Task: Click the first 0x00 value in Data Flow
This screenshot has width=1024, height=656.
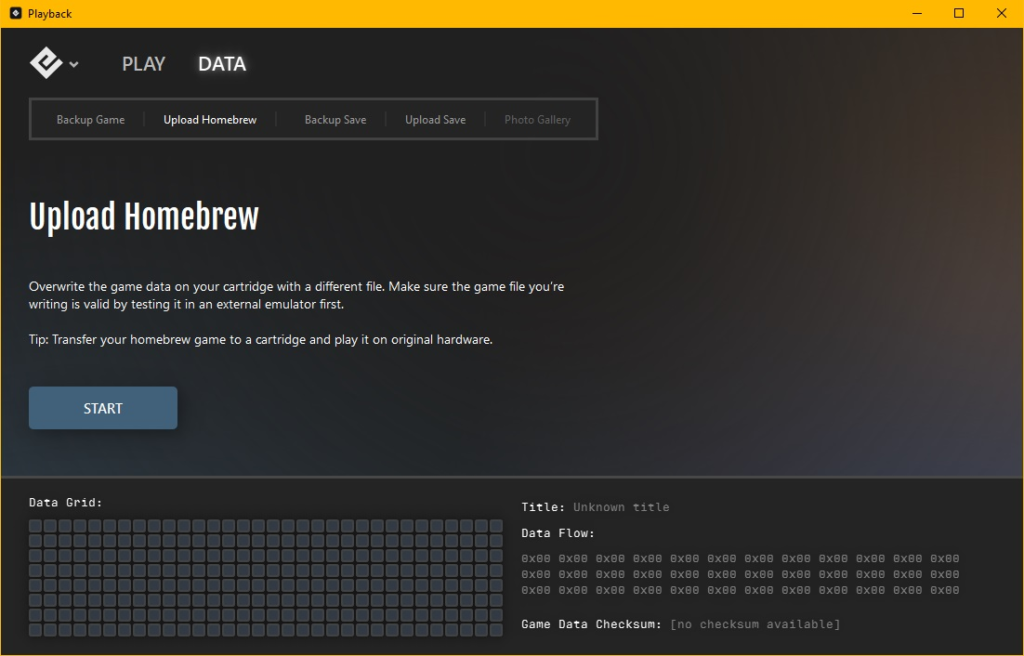Action: pos(536,559)
